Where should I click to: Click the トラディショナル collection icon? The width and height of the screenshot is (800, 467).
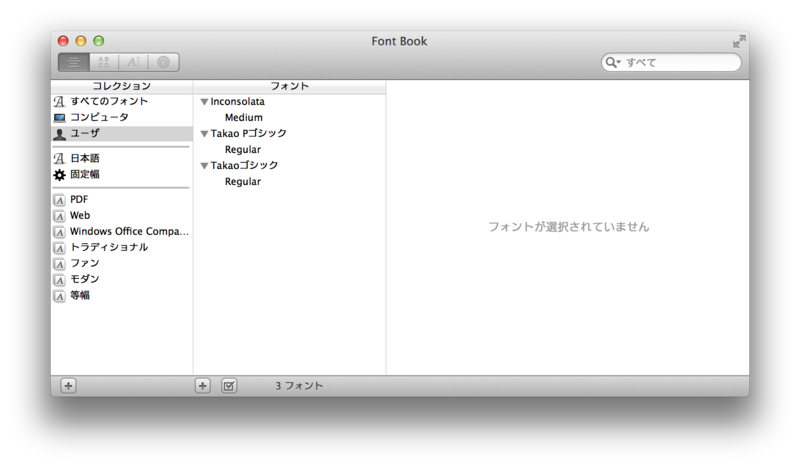point(60,248)
